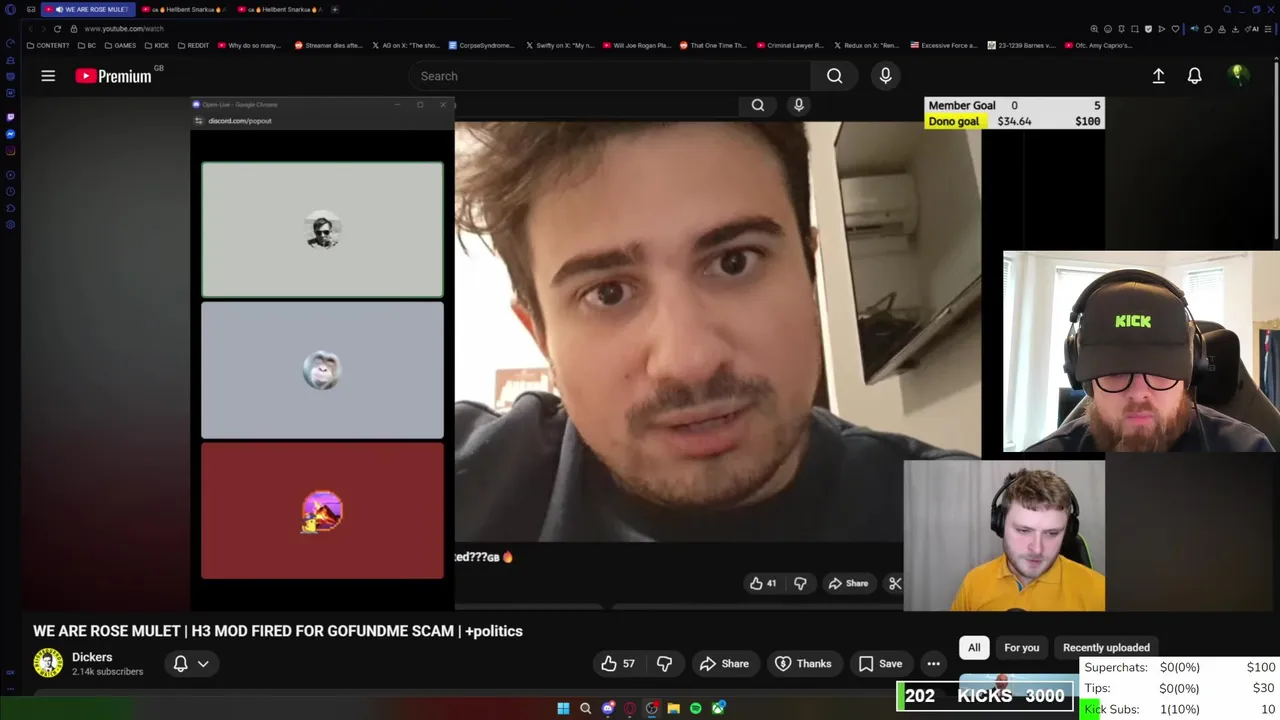Activate voice search microphone in YouTube header

(x=885, y=76)
